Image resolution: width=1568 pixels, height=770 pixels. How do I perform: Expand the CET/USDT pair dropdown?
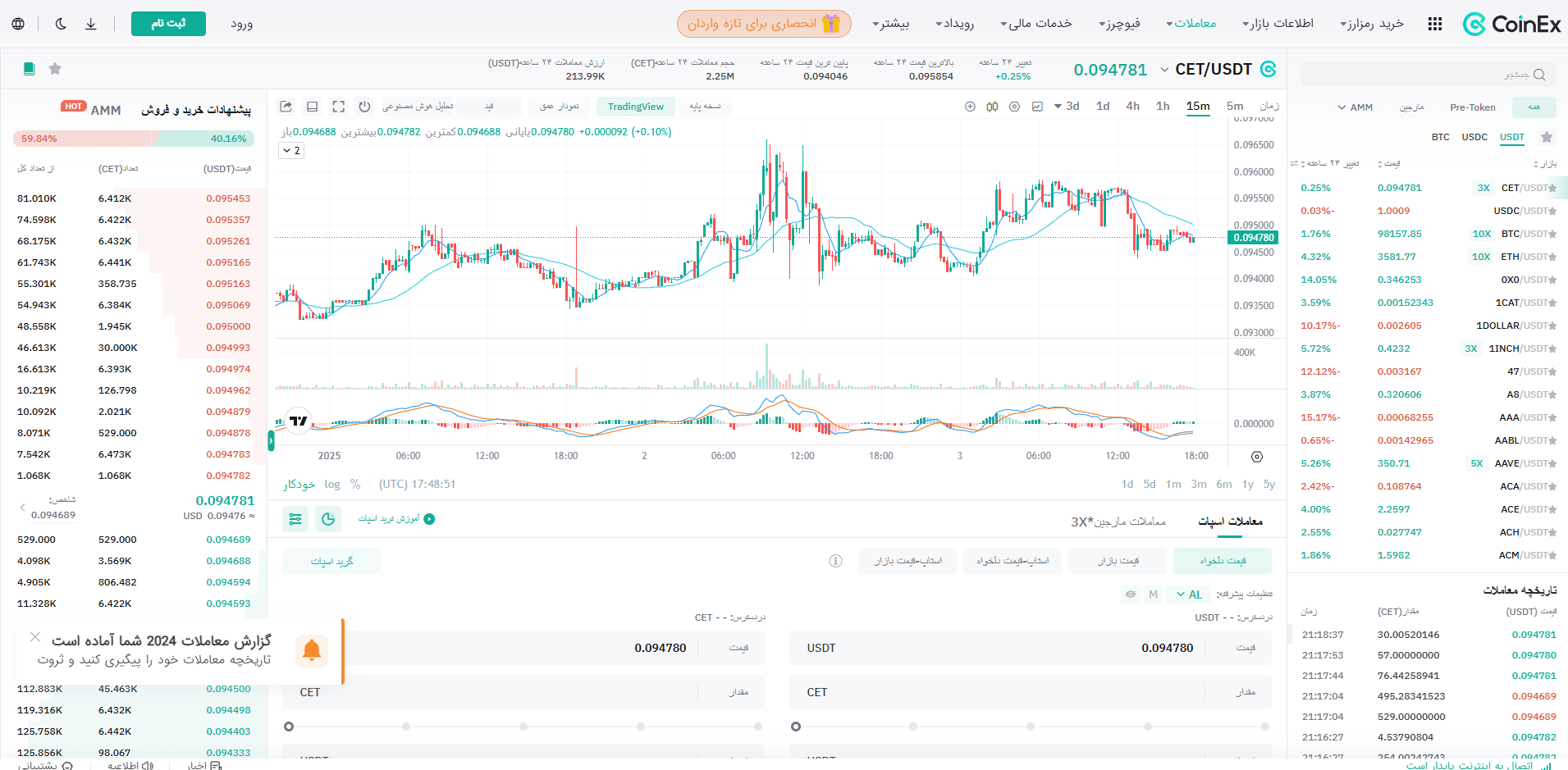(1164, 70)
